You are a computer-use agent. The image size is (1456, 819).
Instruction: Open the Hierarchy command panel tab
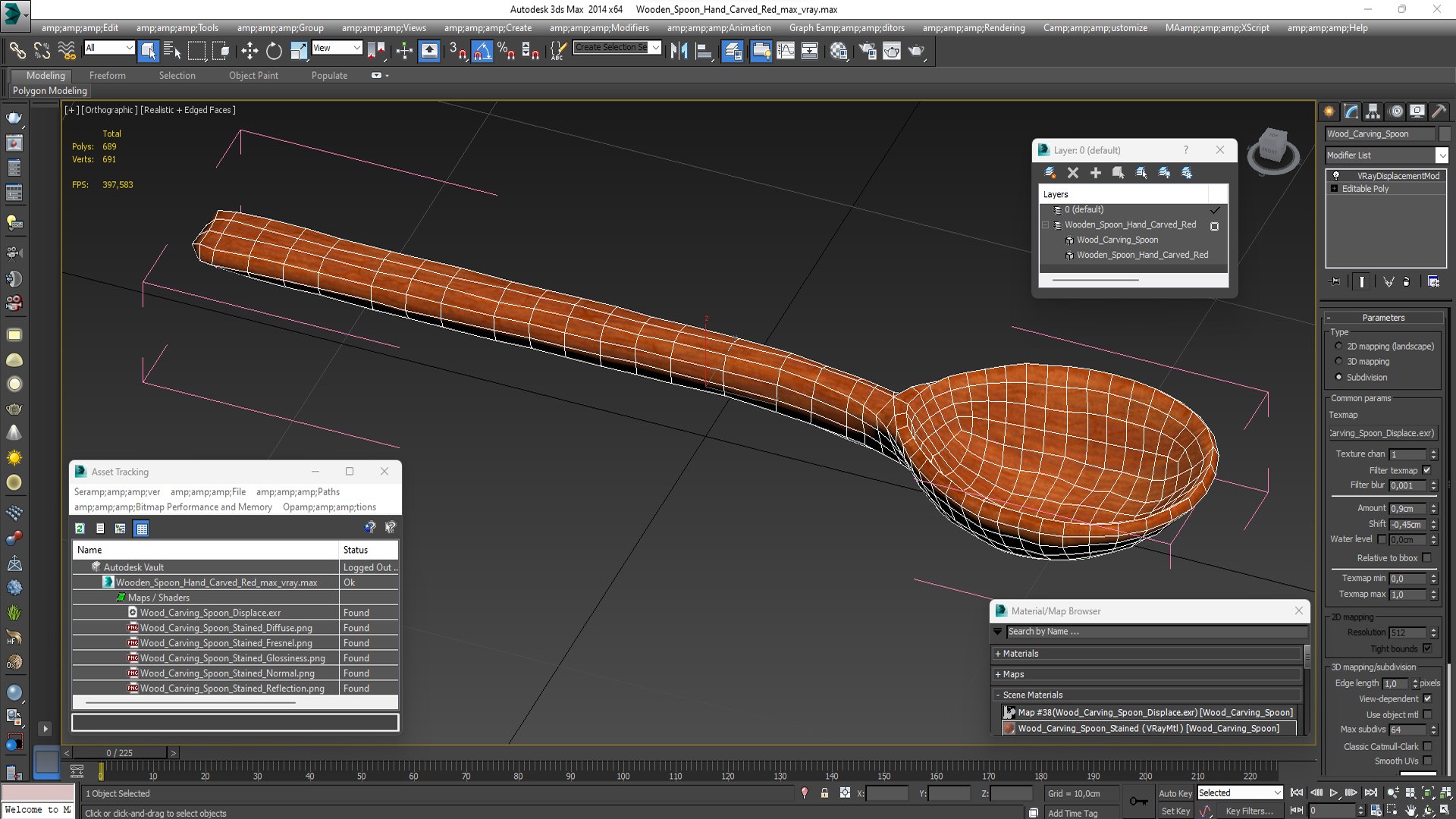click(1373, 111)
